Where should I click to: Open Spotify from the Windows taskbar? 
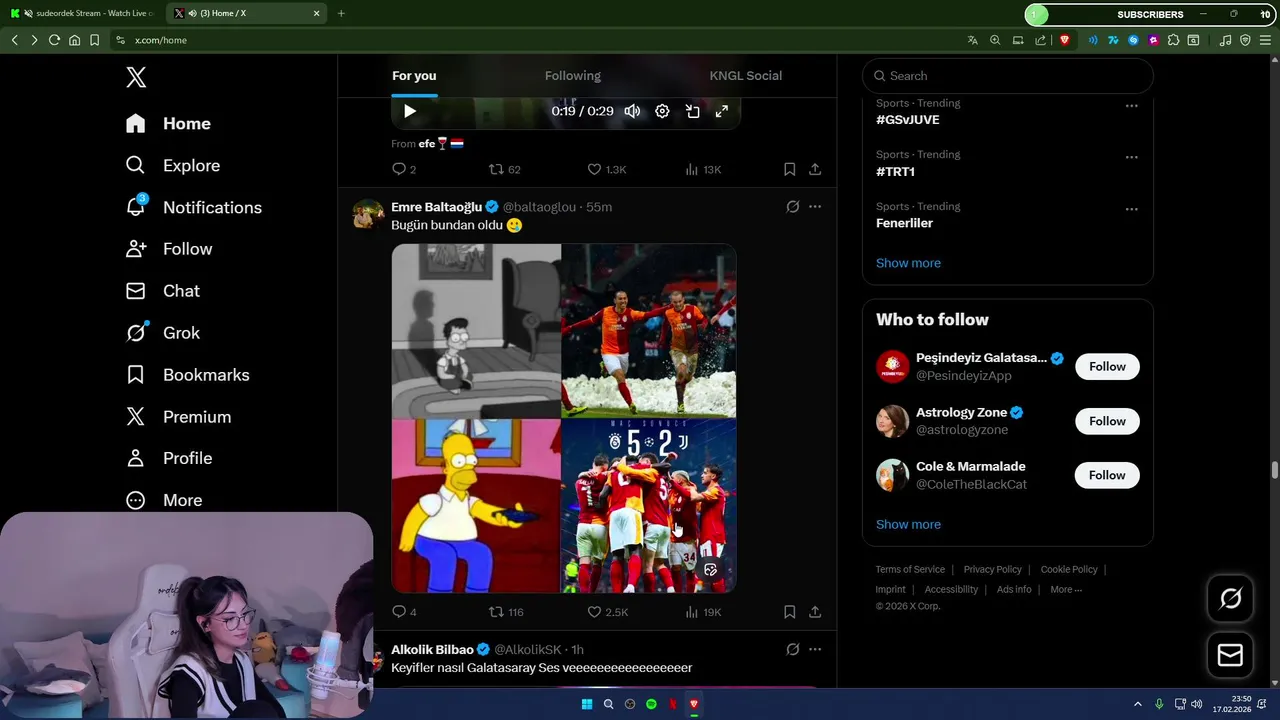point(651,704)
